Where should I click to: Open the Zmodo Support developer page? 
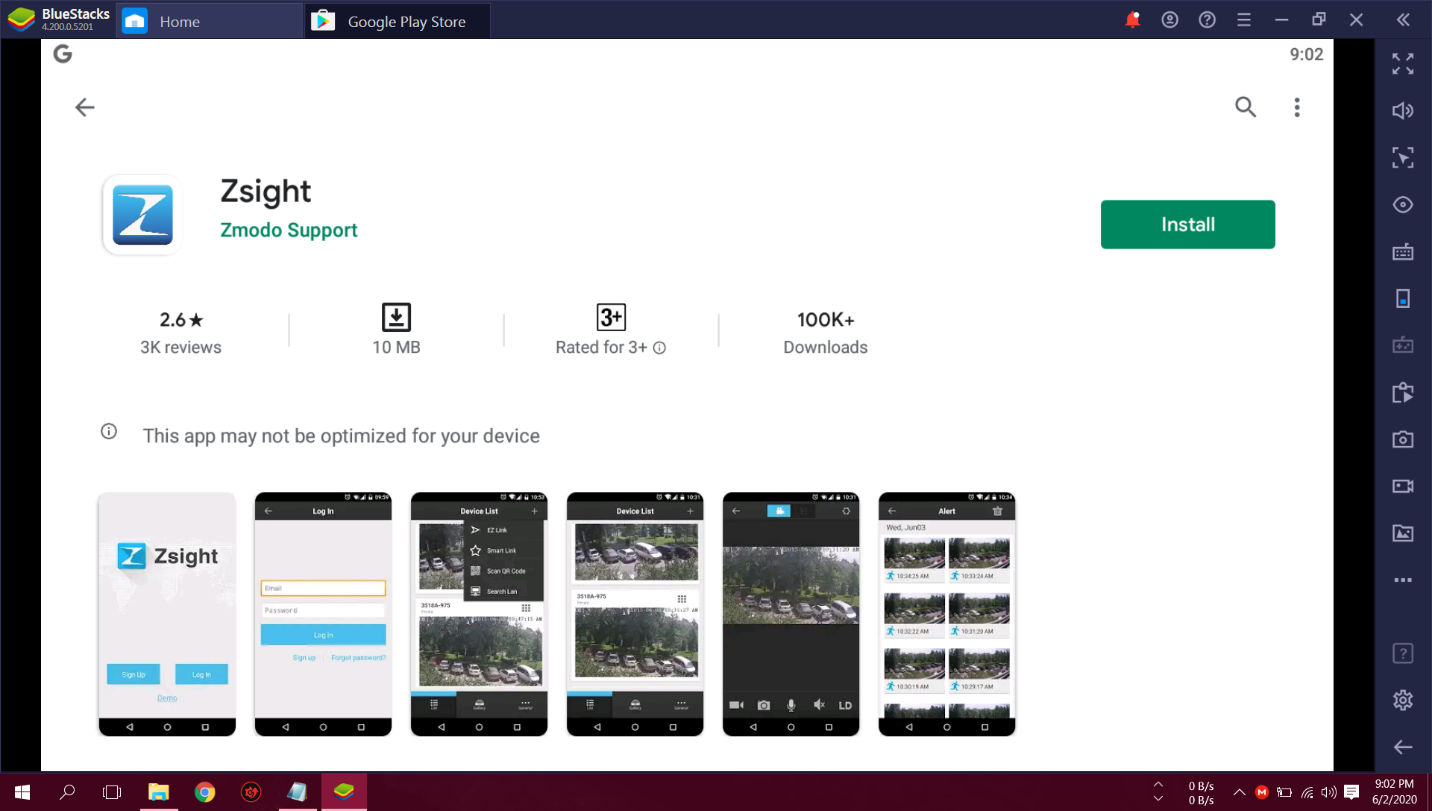[x=289, y=230]
